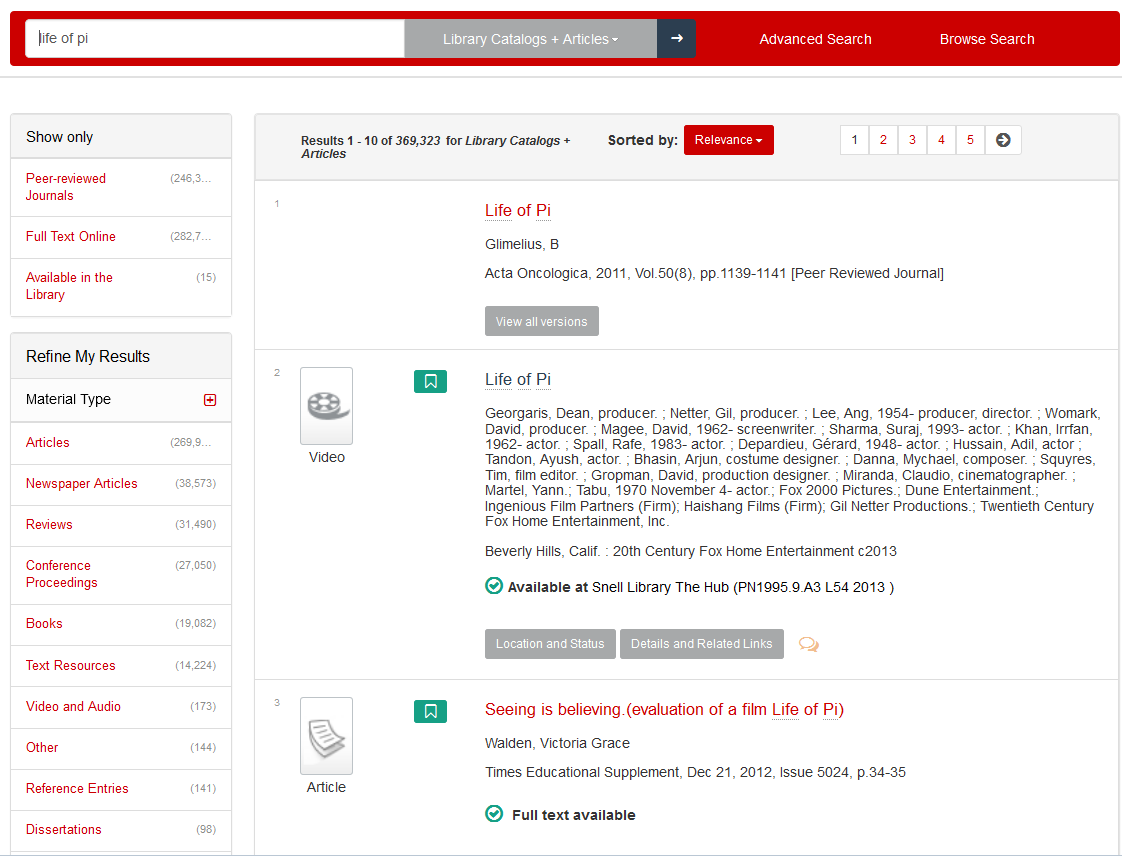
Task: Filter by Full Text Online
Action: tap(71, 236)
